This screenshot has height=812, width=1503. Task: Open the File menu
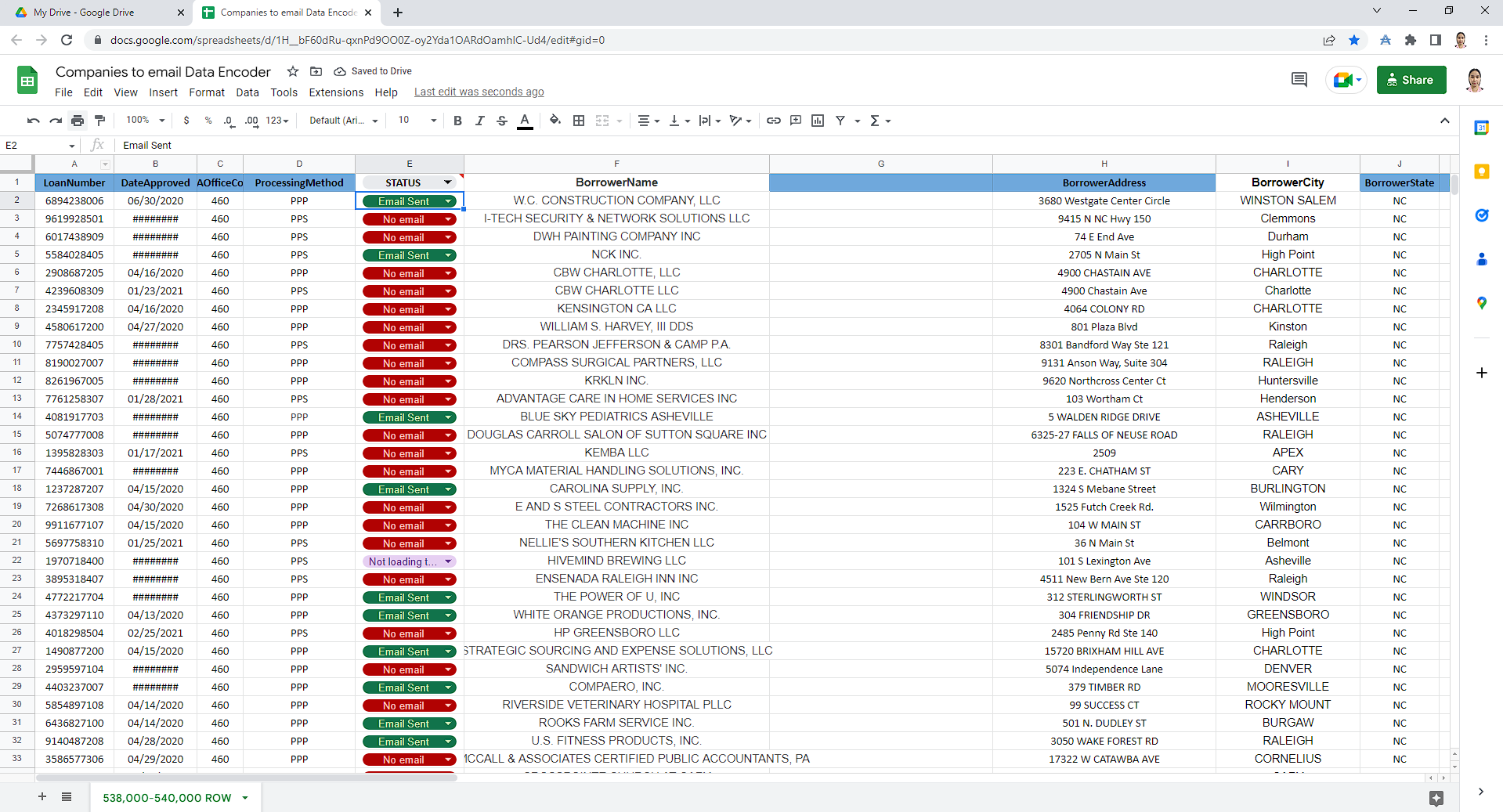63,92
